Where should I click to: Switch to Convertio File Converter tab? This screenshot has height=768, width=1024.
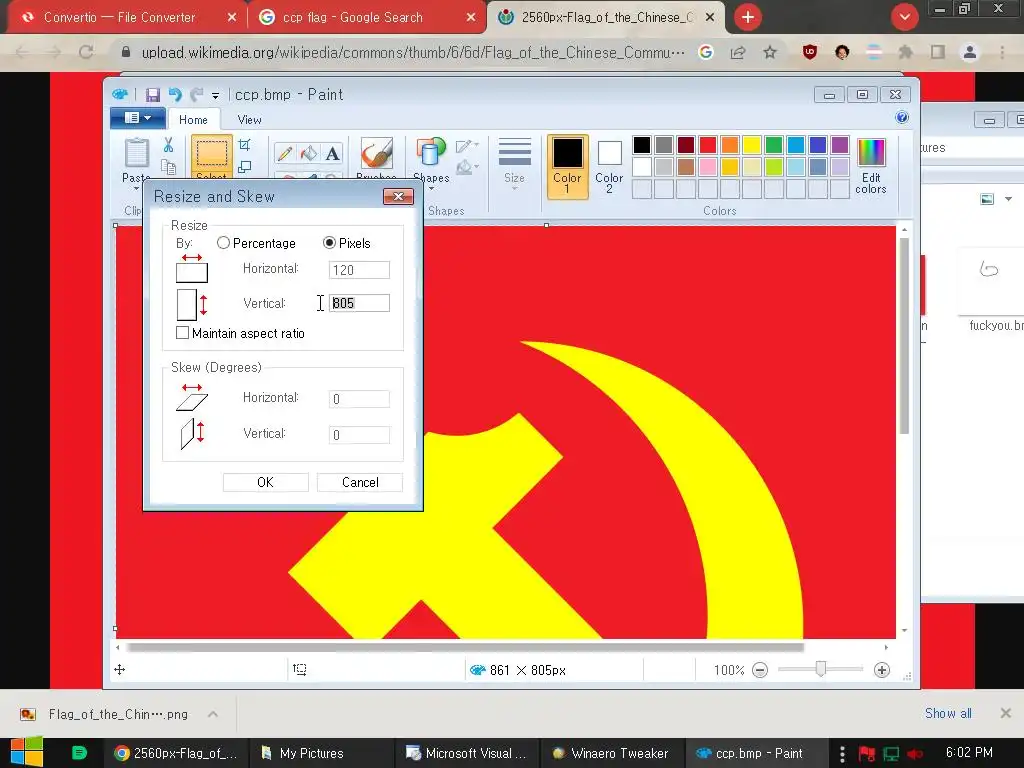tap(120, 17)
